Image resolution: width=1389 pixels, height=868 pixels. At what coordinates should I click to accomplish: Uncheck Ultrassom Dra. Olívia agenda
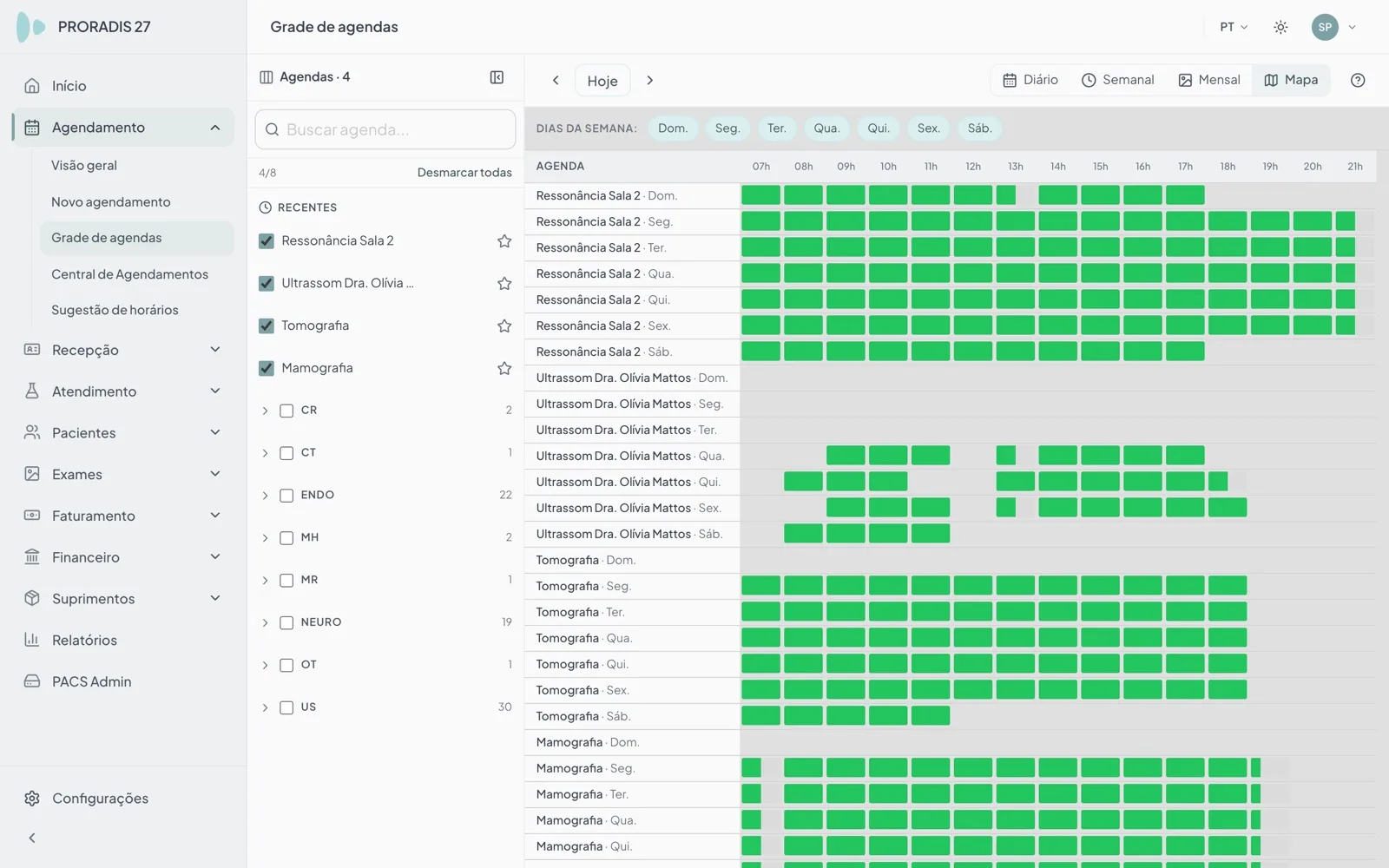267,284
